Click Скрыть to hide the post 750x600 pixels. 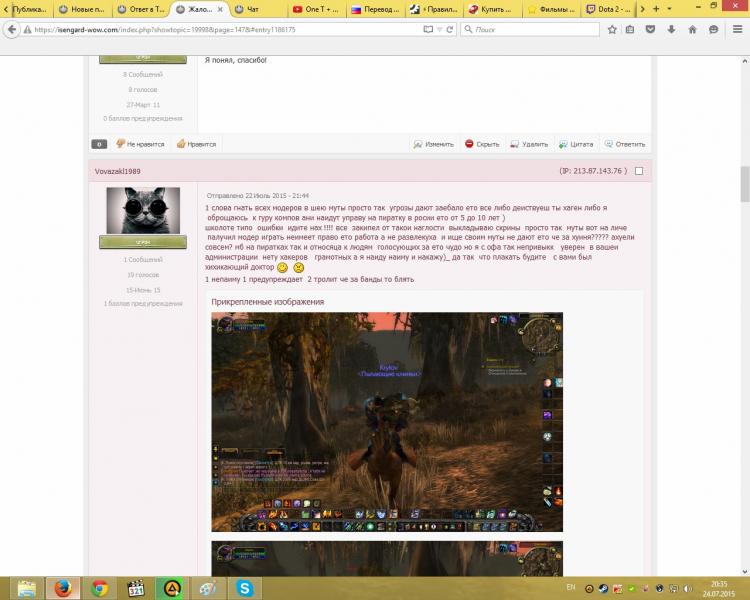click(482, 144)
